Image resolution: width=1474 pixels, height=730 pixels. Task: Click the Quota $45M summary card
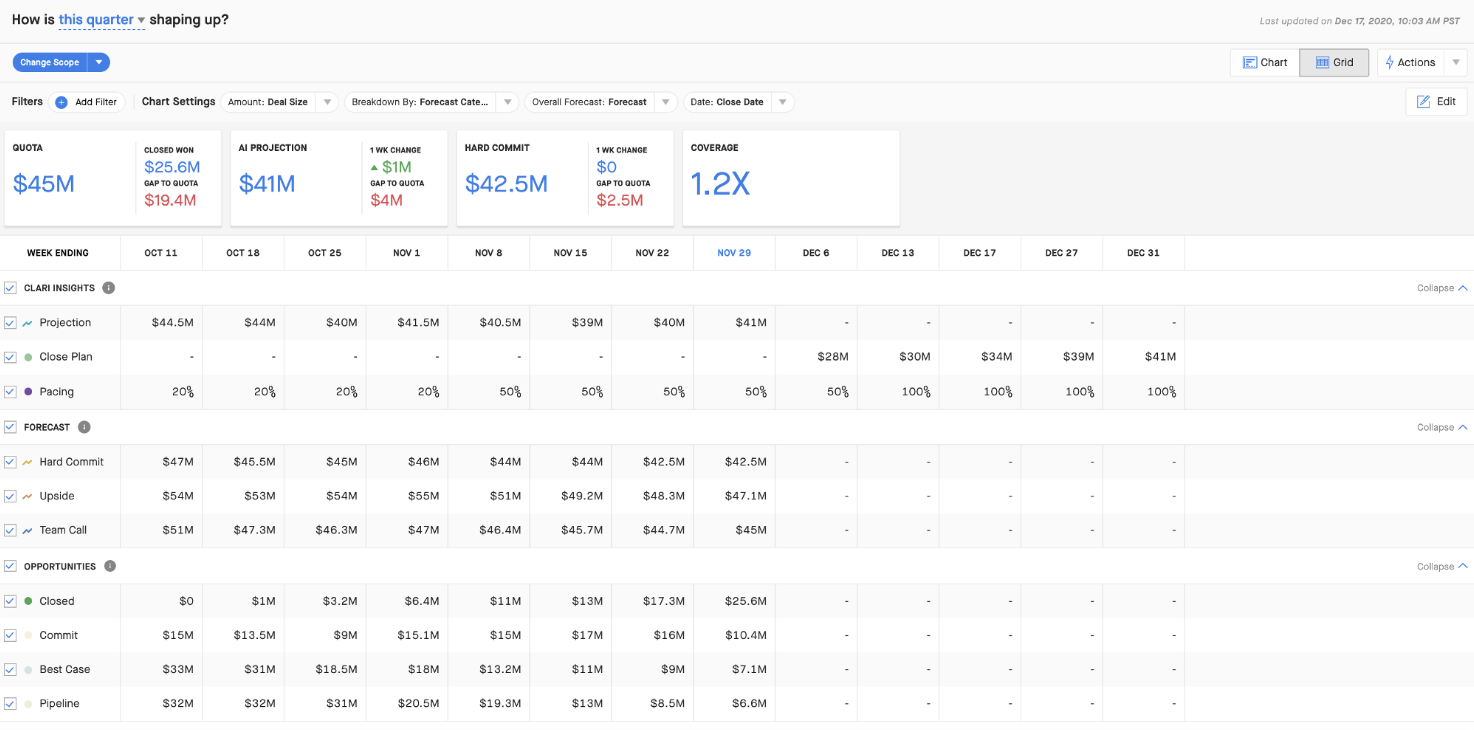[113, 178]
